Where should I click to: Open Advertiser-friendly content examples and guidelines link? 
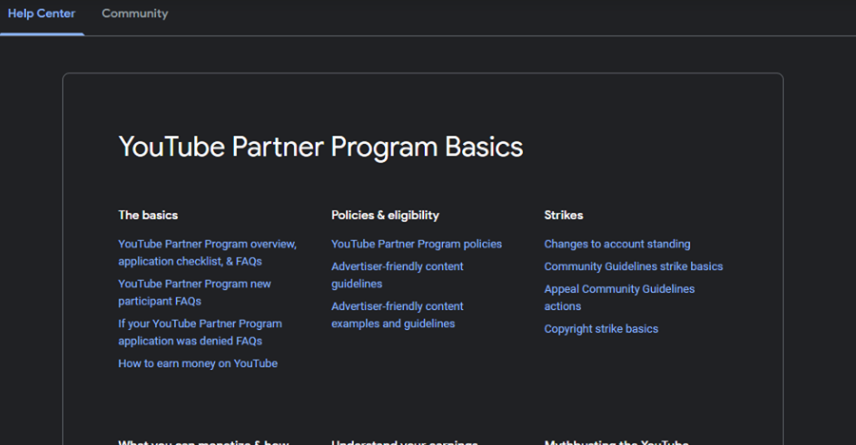coord(397,315)
